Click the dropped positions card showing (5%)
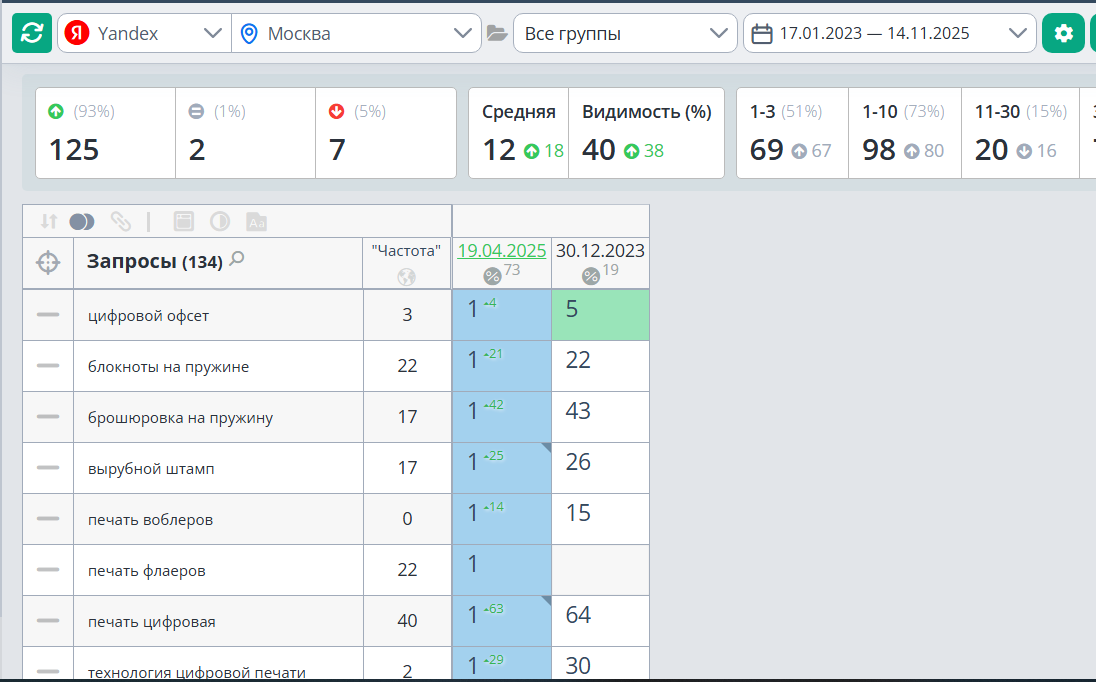The image size is (1096, 682). [x=386, y=133]
